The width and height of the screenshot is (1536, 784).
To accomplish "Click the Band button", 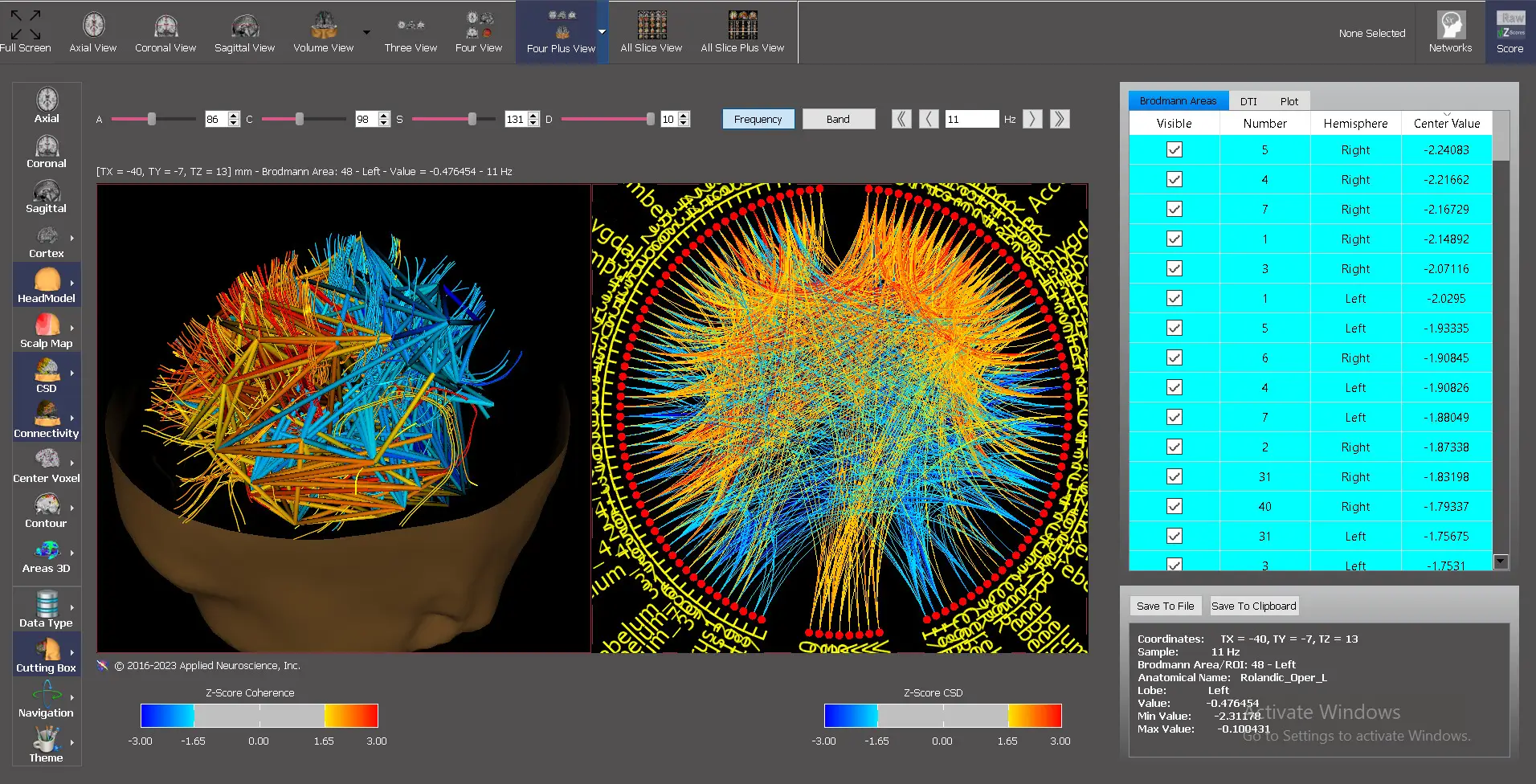I will 838,119.
